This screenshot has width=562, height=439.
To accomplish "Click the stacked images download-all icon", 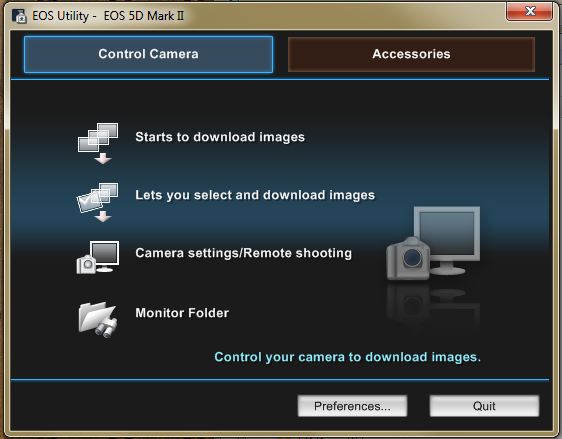I will [98, 143].
